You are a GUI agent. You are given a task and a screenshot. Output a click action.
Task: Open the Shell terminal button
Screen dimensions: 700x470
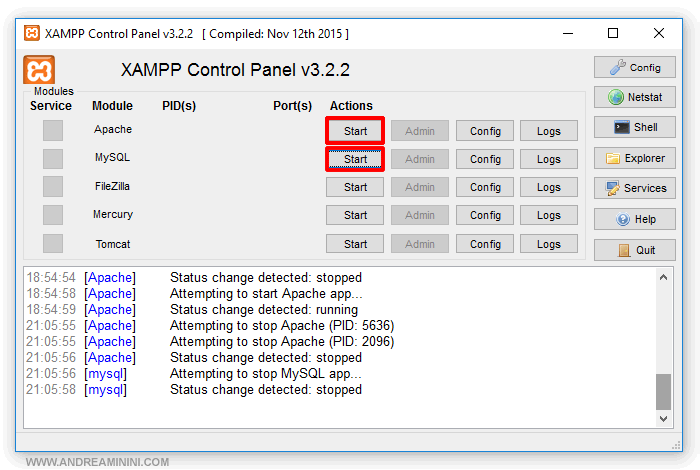(635, 128)
